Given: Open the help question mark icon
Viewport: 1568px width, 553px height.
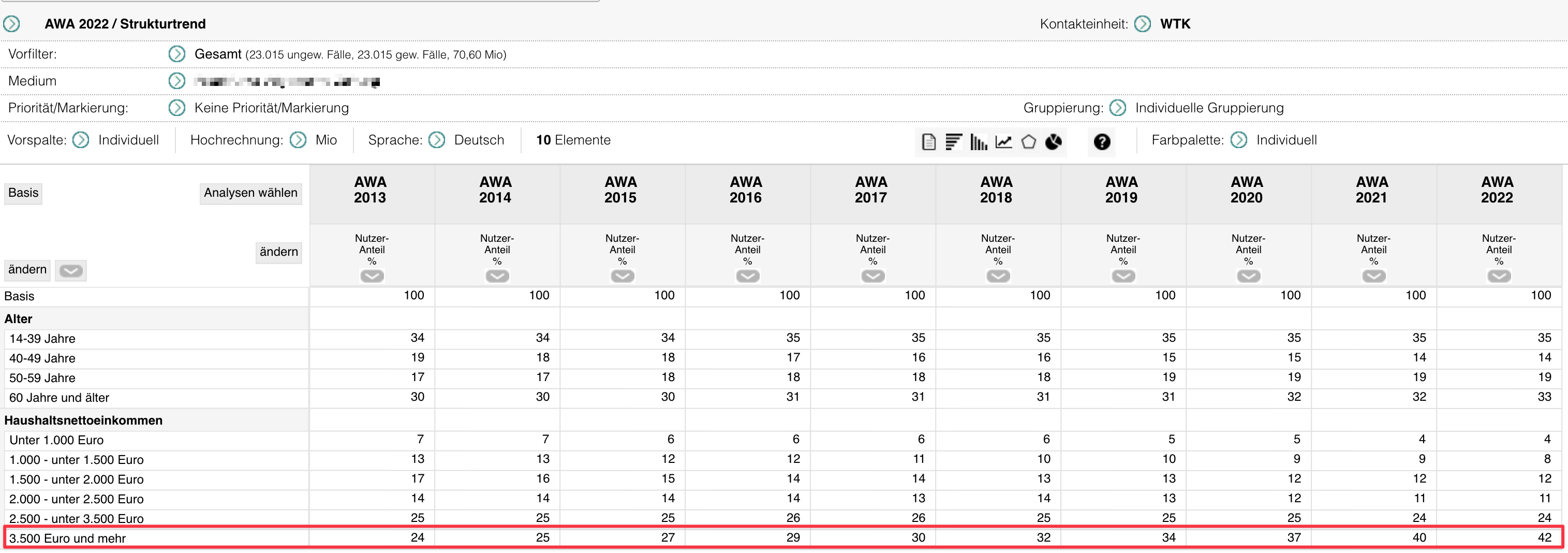Looking at the screenshot, I should coord(1102,142).
